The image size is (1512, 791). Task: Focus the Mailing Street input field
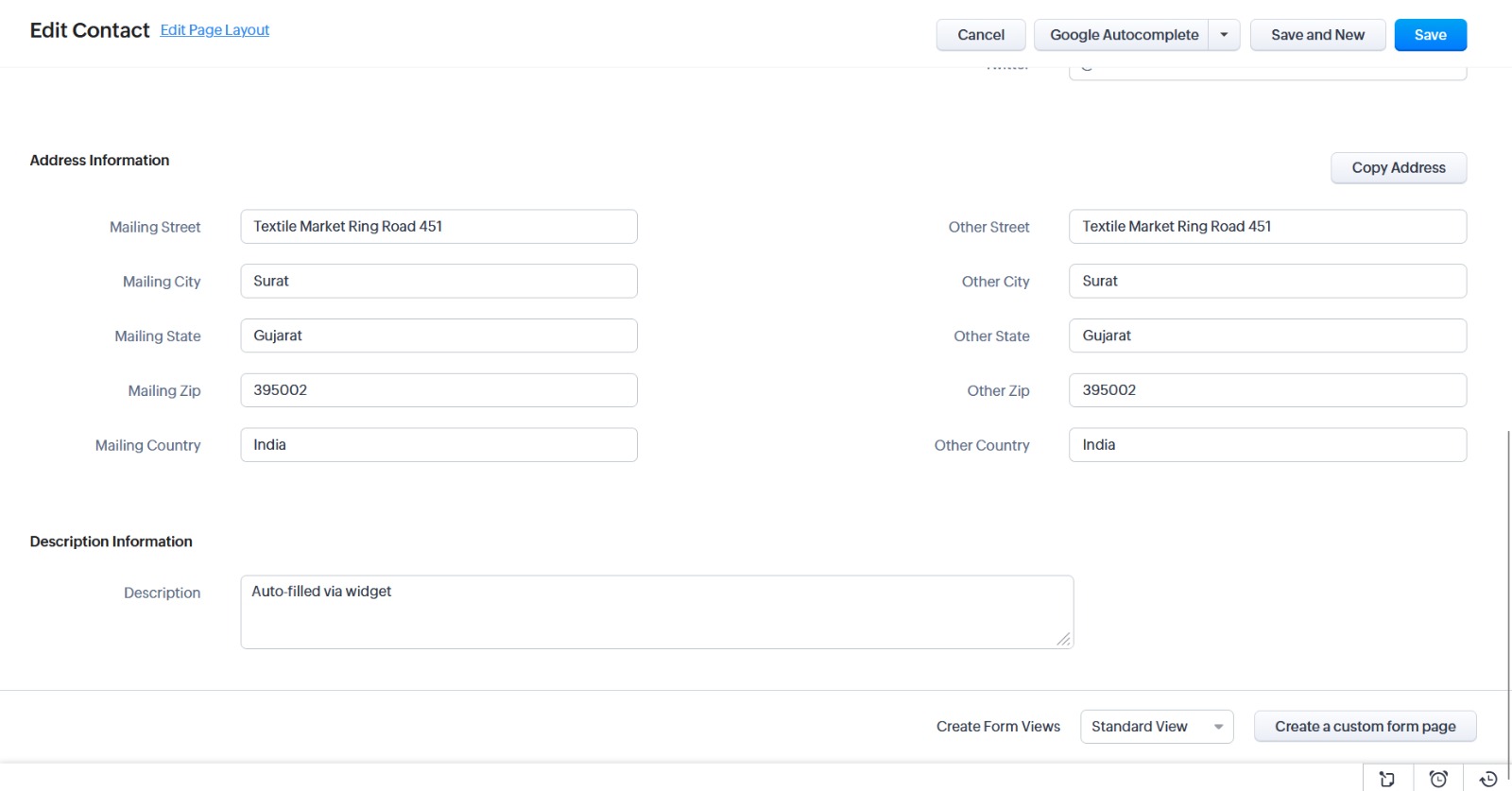438,227
